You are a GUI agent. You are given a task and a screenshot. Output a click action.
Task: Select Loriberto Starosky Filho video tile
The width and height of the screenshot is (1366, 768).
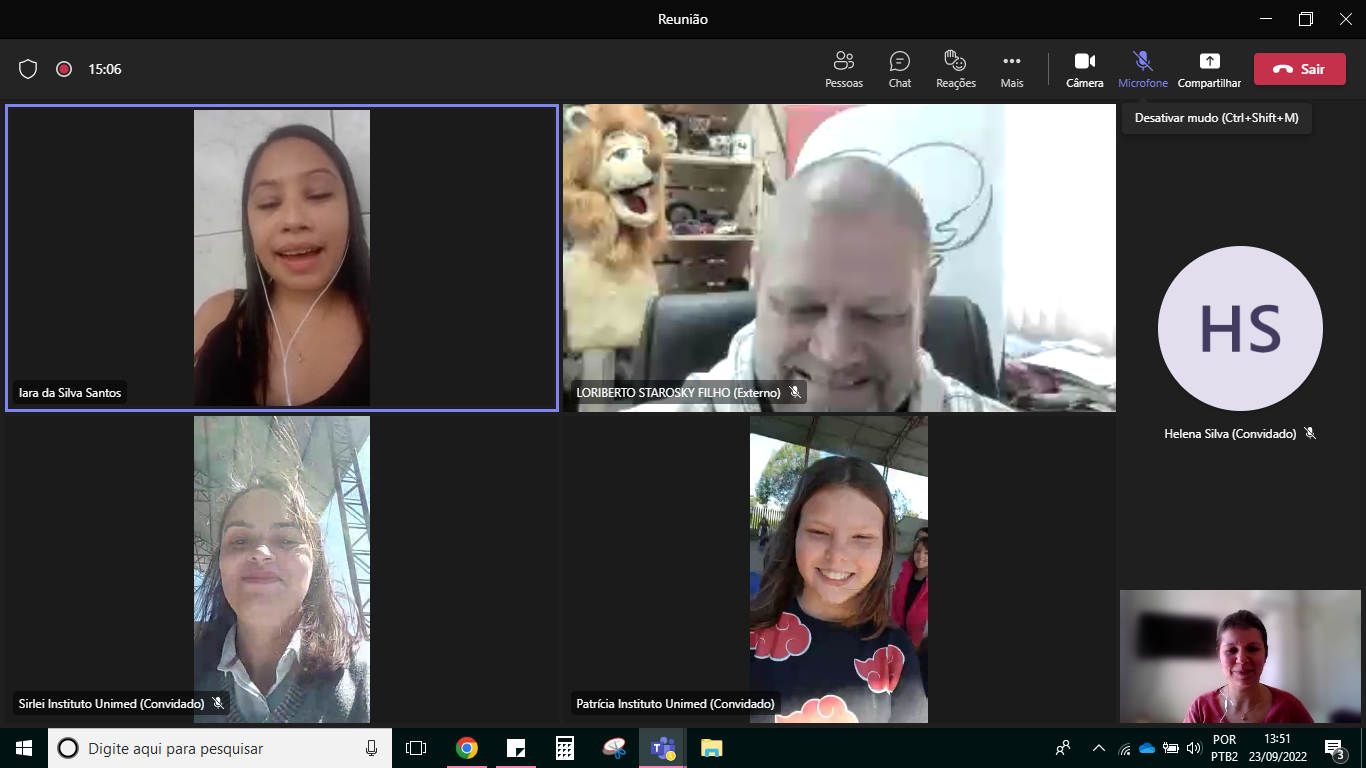(x=839, y=258)
